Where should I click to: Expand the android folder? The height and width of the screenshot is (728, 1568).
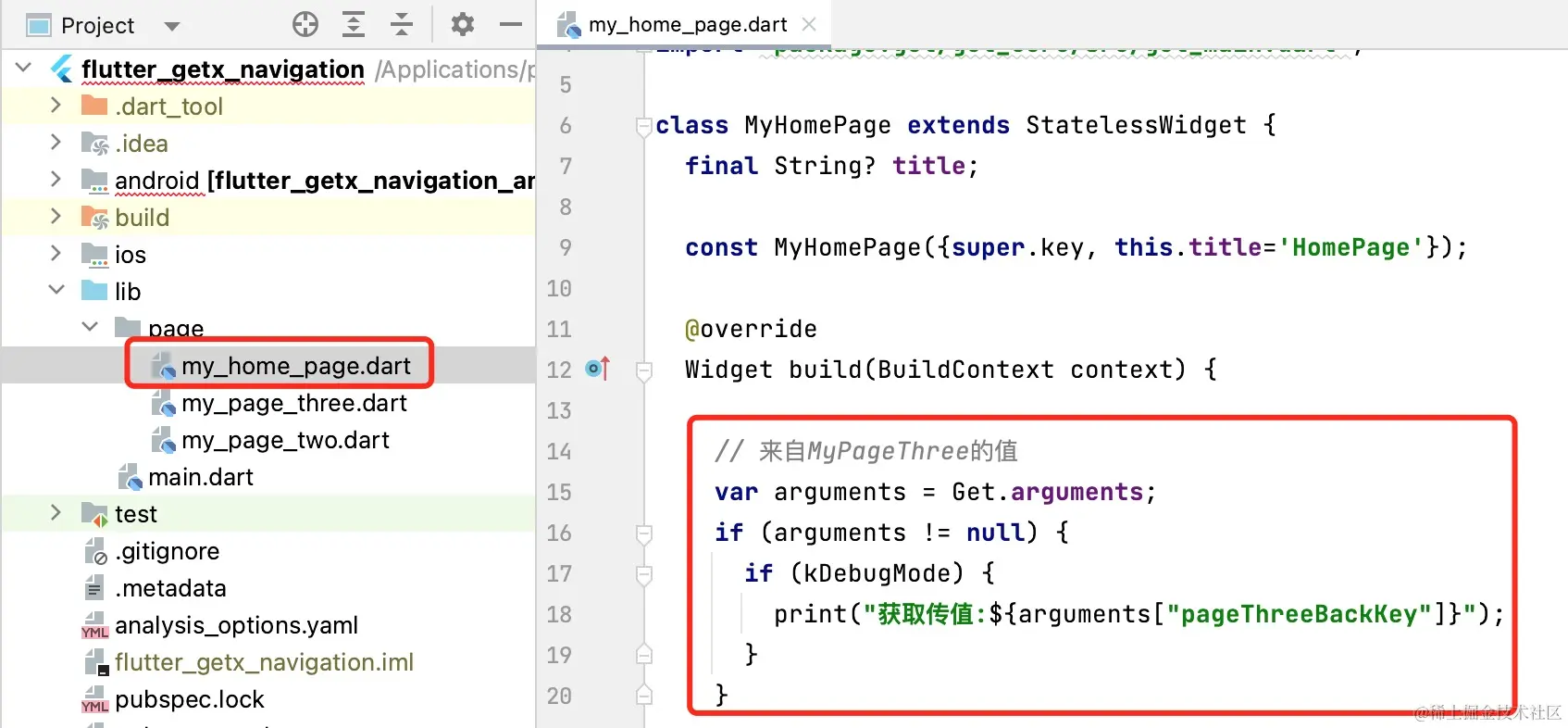coord(56,180)
